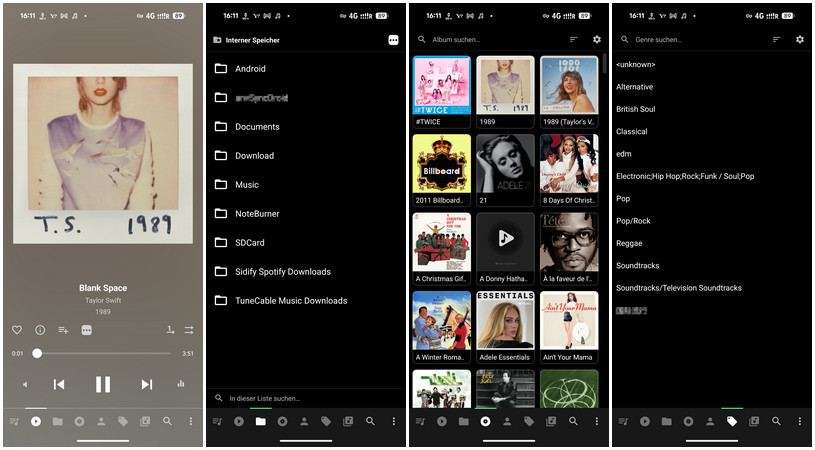Click the Interner Speicher storage header

tap(246, 40)
